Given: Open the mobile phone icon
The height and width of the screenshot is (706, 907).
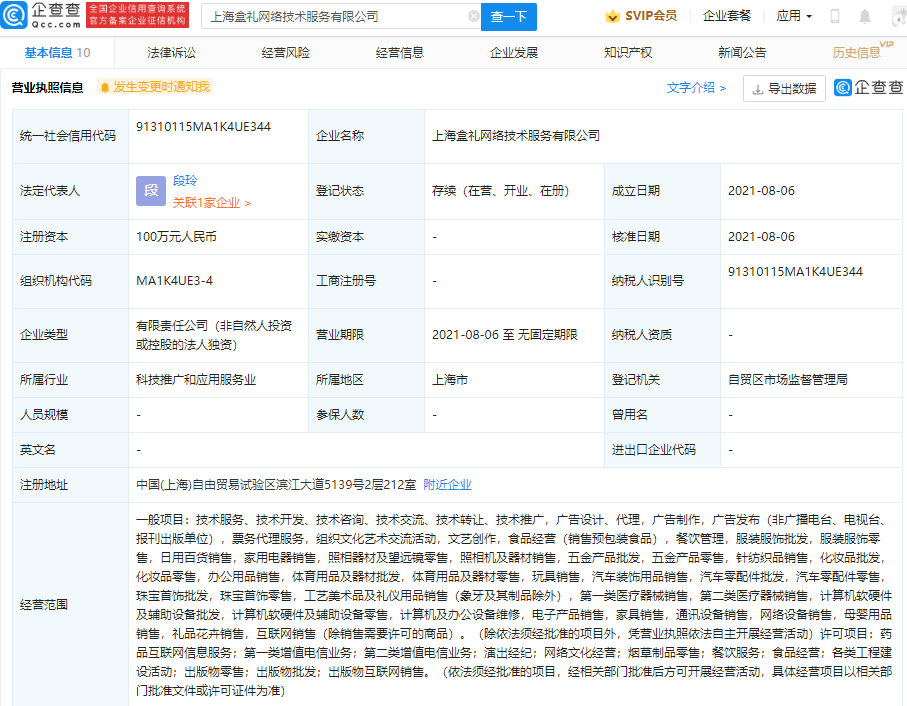Looking at the screenshot, I should coord(834,16).
